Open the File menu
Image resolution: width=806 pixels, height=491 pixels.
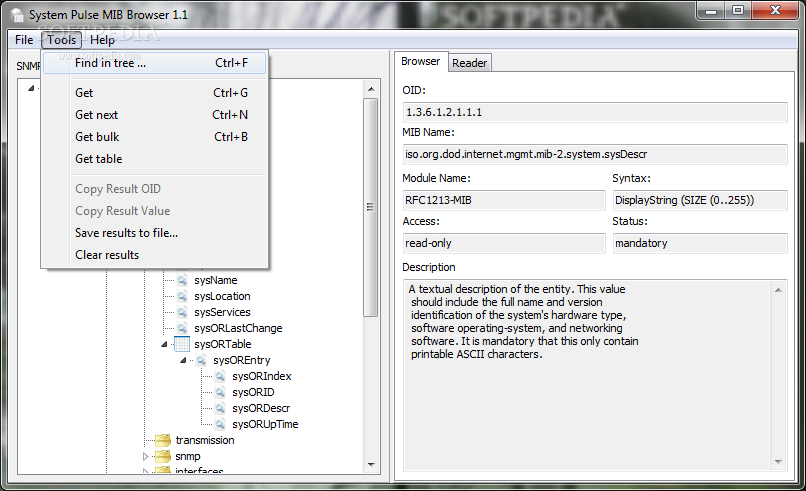pyautogui.click(x=24, y=40)
